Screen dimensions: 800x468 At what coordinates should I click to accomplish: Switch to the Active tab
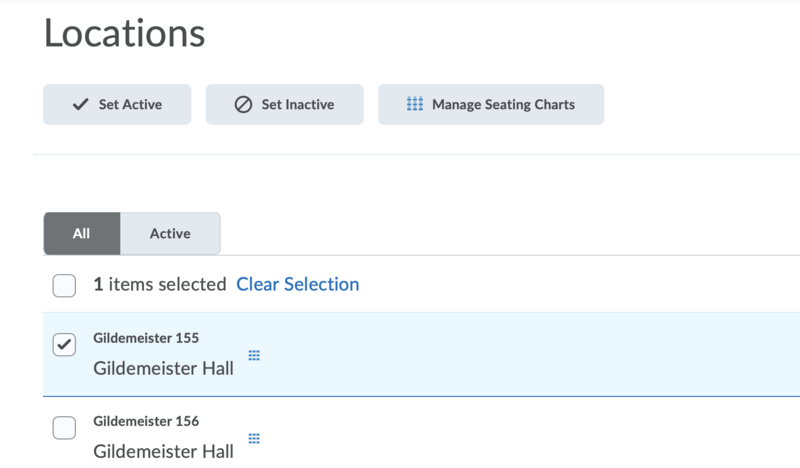(170, 233)
